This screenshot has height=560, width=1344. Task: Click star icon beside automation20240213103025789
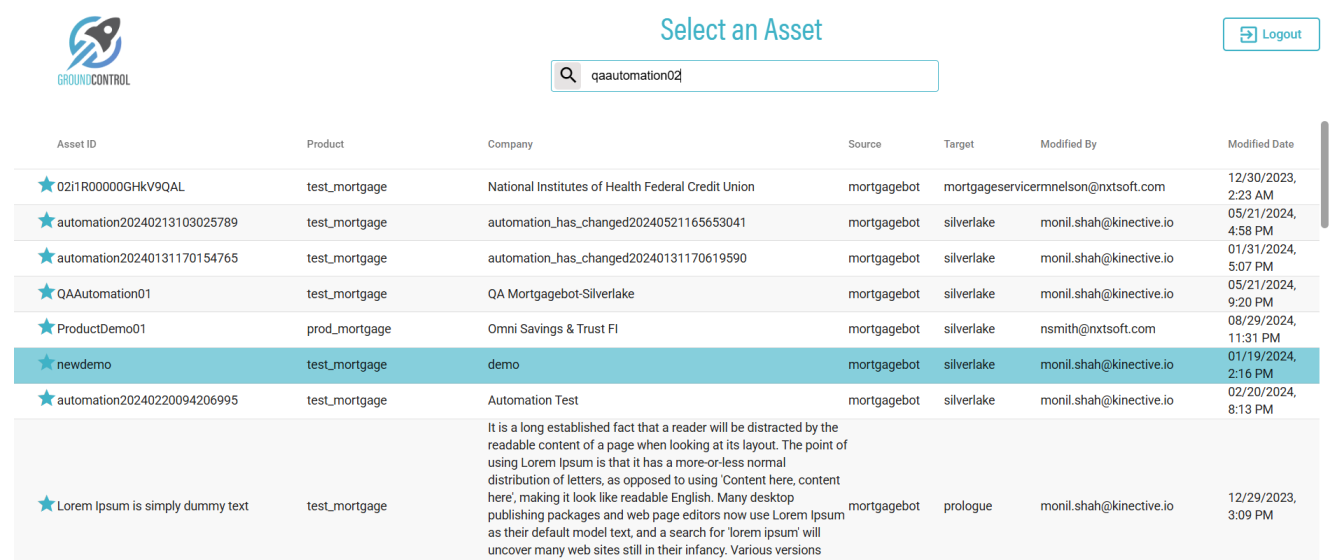point(46,221)
